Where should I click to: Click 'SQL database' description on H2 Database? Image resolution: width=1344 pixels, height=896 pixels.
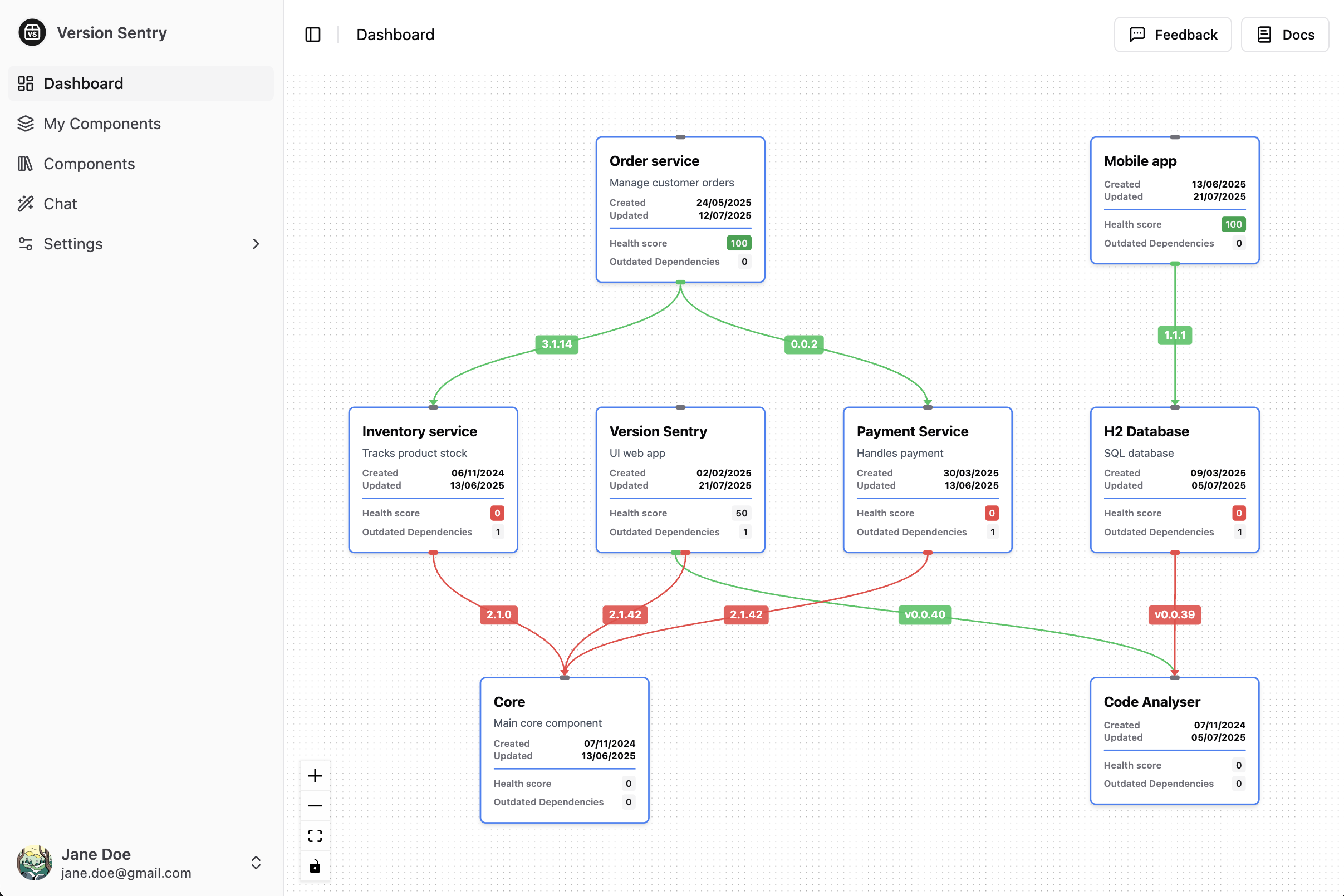[x=1138, y=453]
